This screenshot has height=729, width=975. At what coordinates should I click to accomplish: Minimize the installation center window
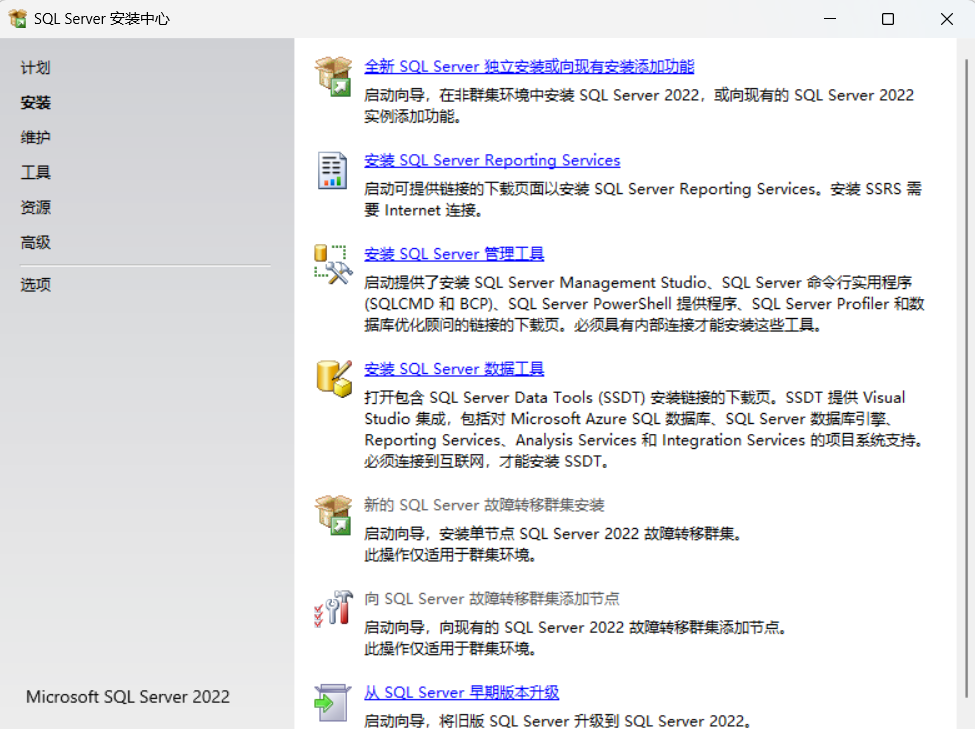coord(829,19)
